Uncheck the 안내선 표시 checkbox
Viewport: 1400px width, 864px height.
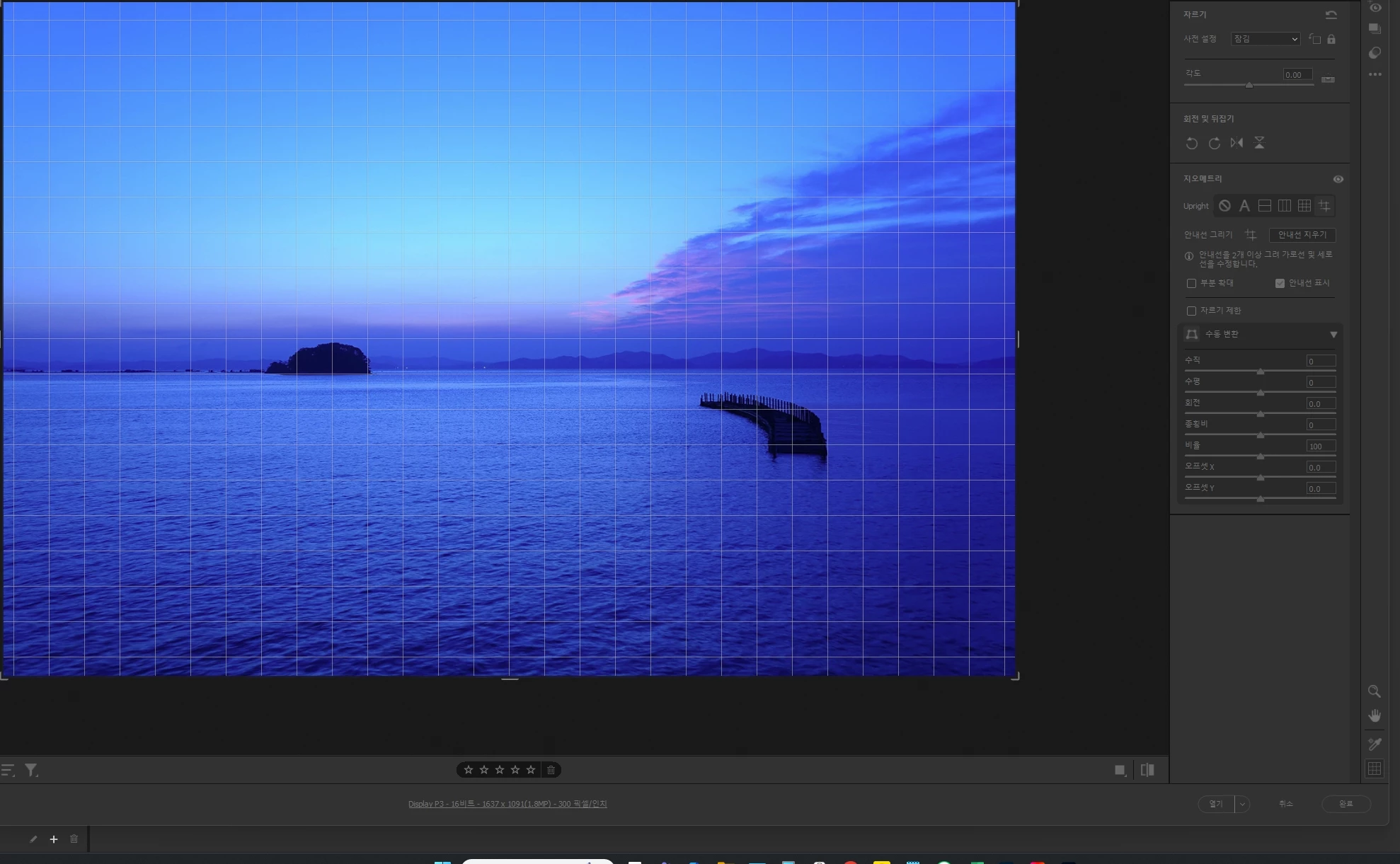[1280, 283]
